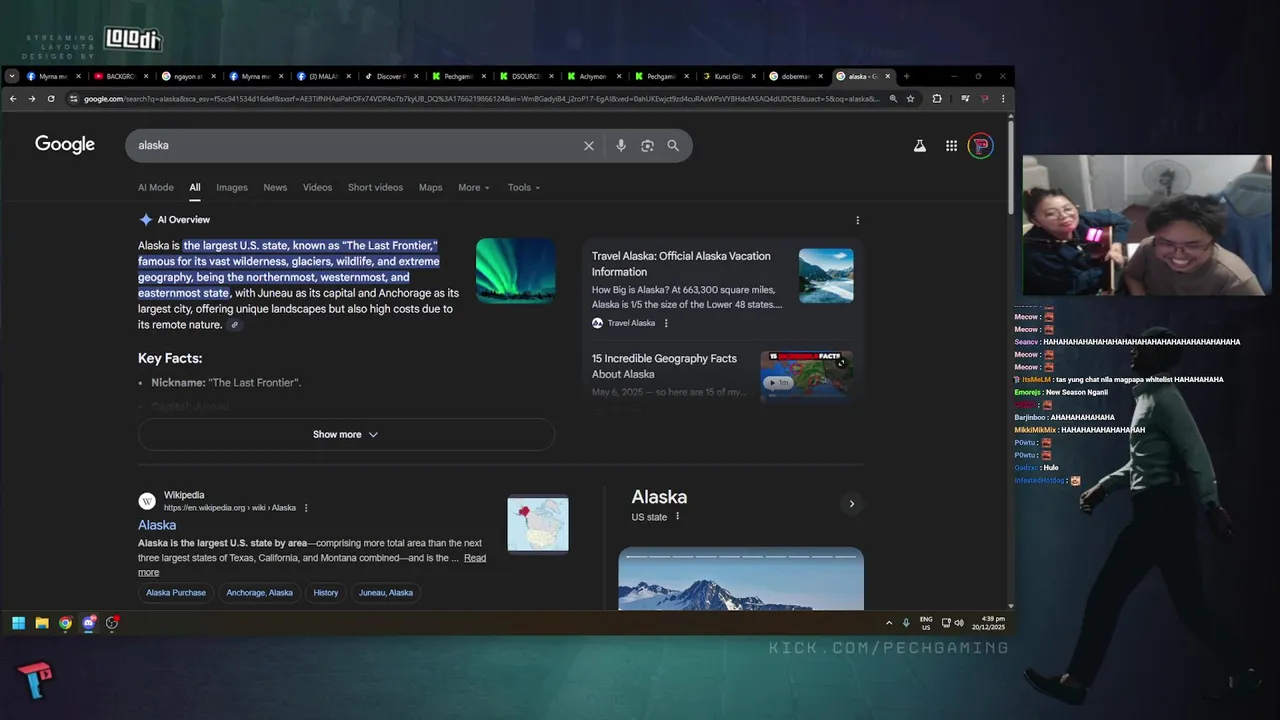Reload the Google page
This screenshot has height=720, width=1280.
point(51,99)
